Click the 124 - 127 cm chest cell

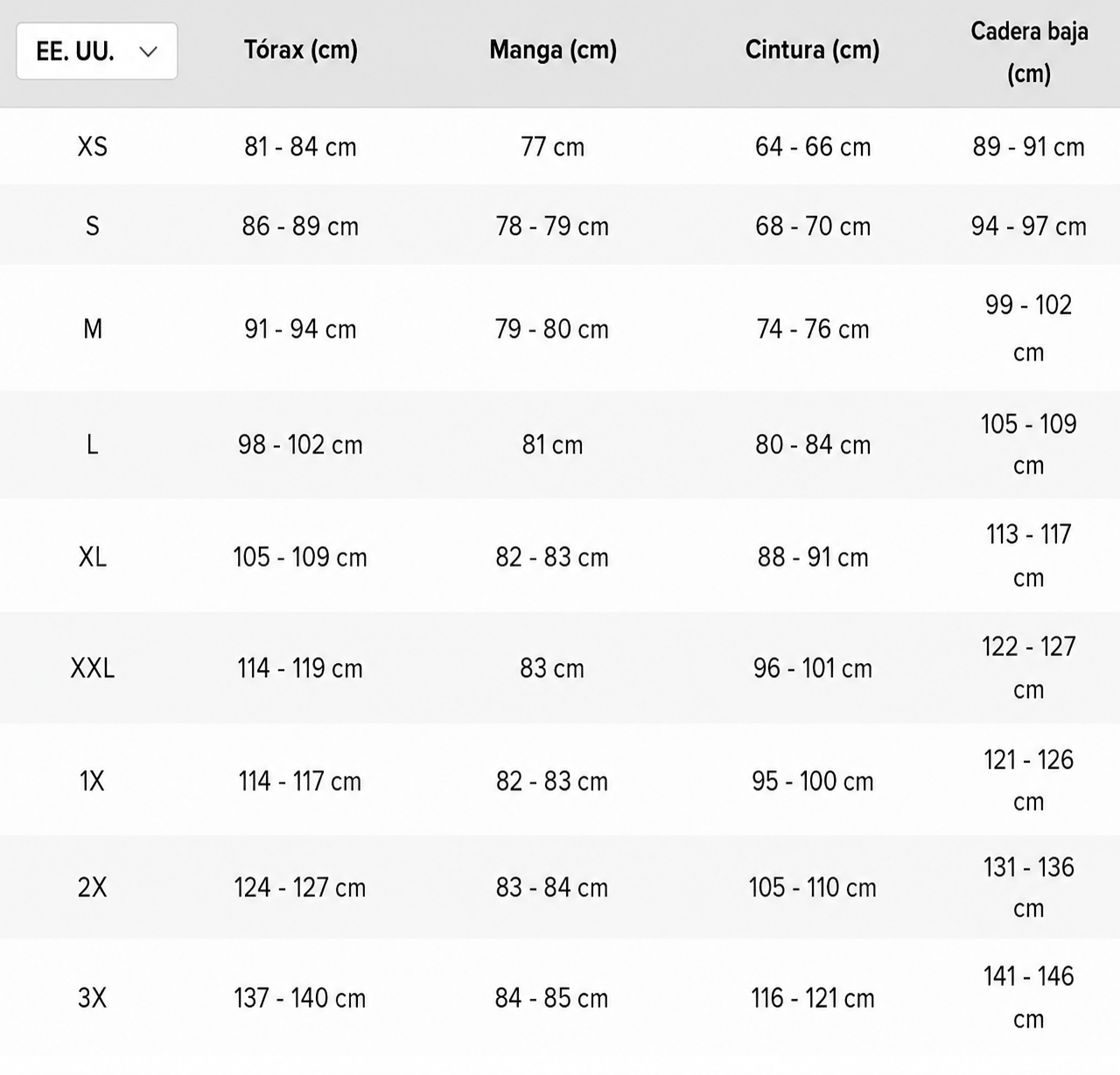tap(300, 887)
